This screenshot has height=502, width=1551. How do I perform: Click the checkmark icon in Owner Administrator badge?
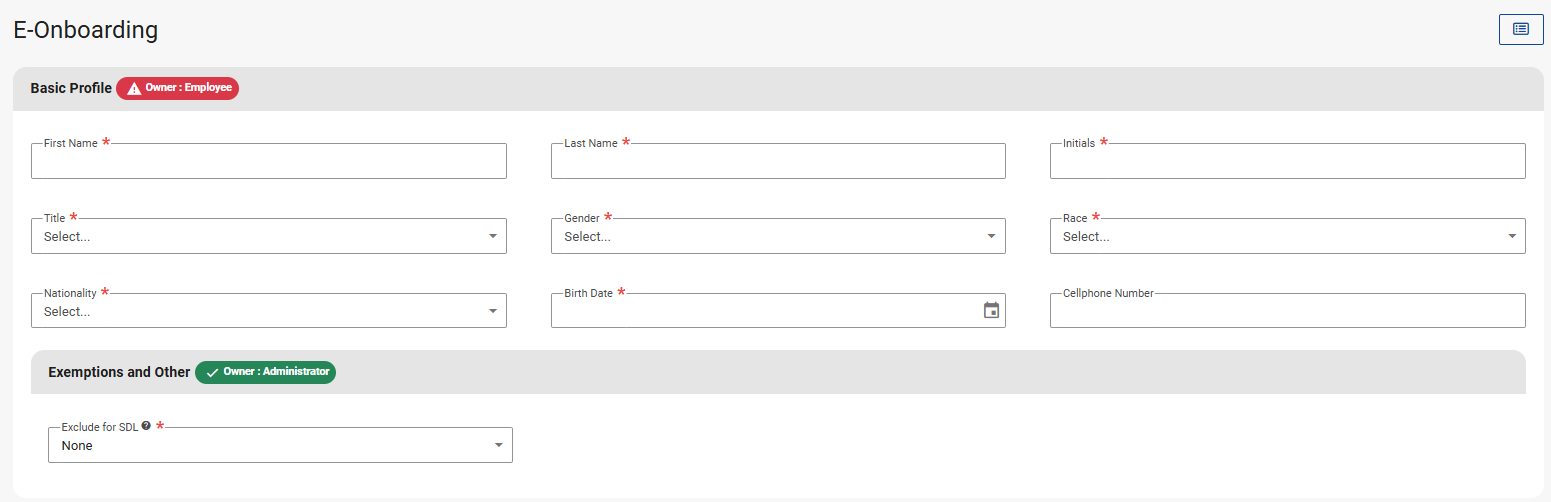(x=212, y=372)
